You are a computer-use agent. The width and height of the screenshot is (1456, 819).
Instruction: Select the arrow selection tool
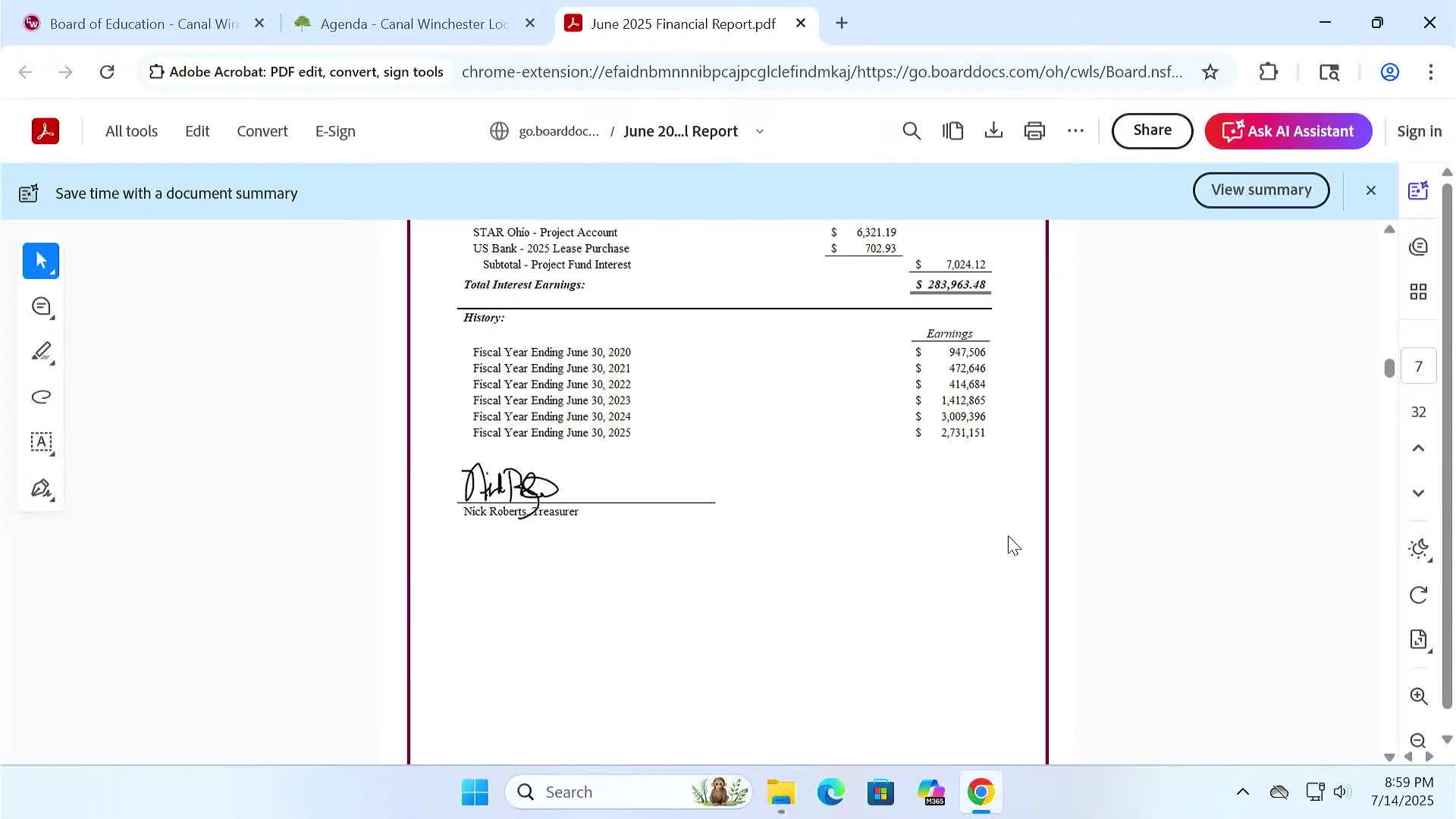point(41,261)
